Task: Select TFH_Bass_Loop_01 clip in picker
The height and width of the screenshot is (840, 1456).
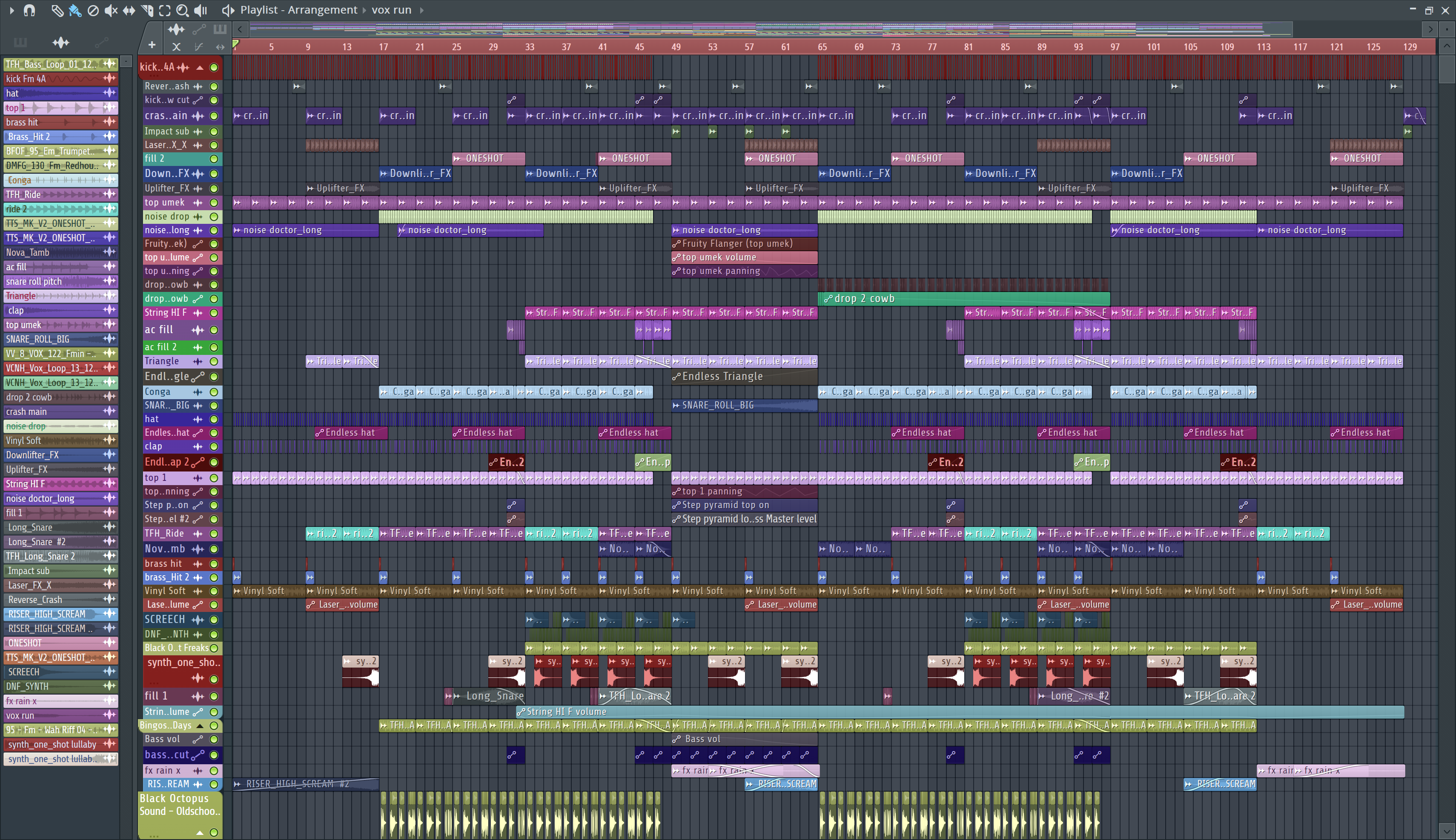Action: pos(60,64)
